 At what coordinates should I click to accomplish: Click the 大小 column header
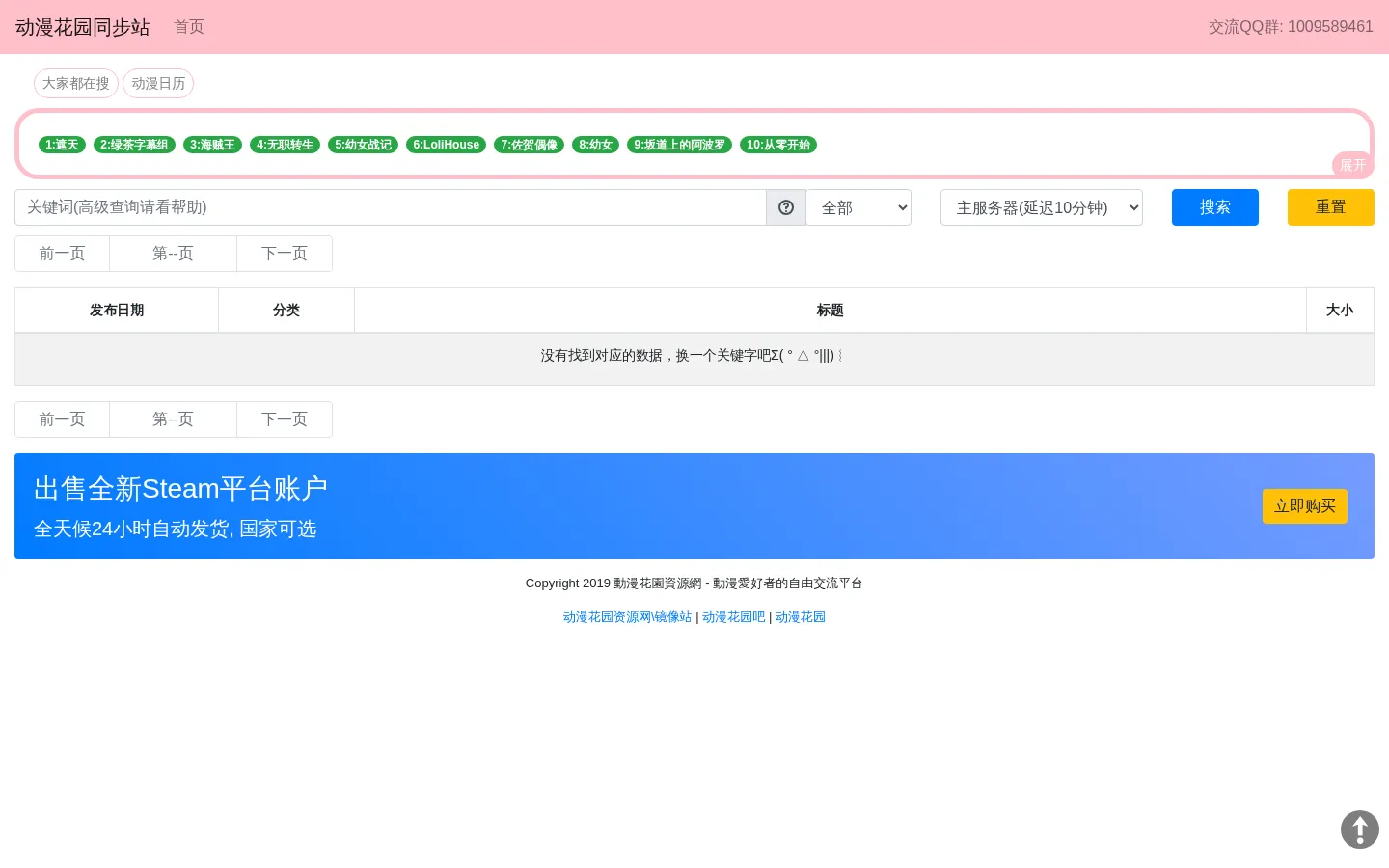coord(1340,311)
